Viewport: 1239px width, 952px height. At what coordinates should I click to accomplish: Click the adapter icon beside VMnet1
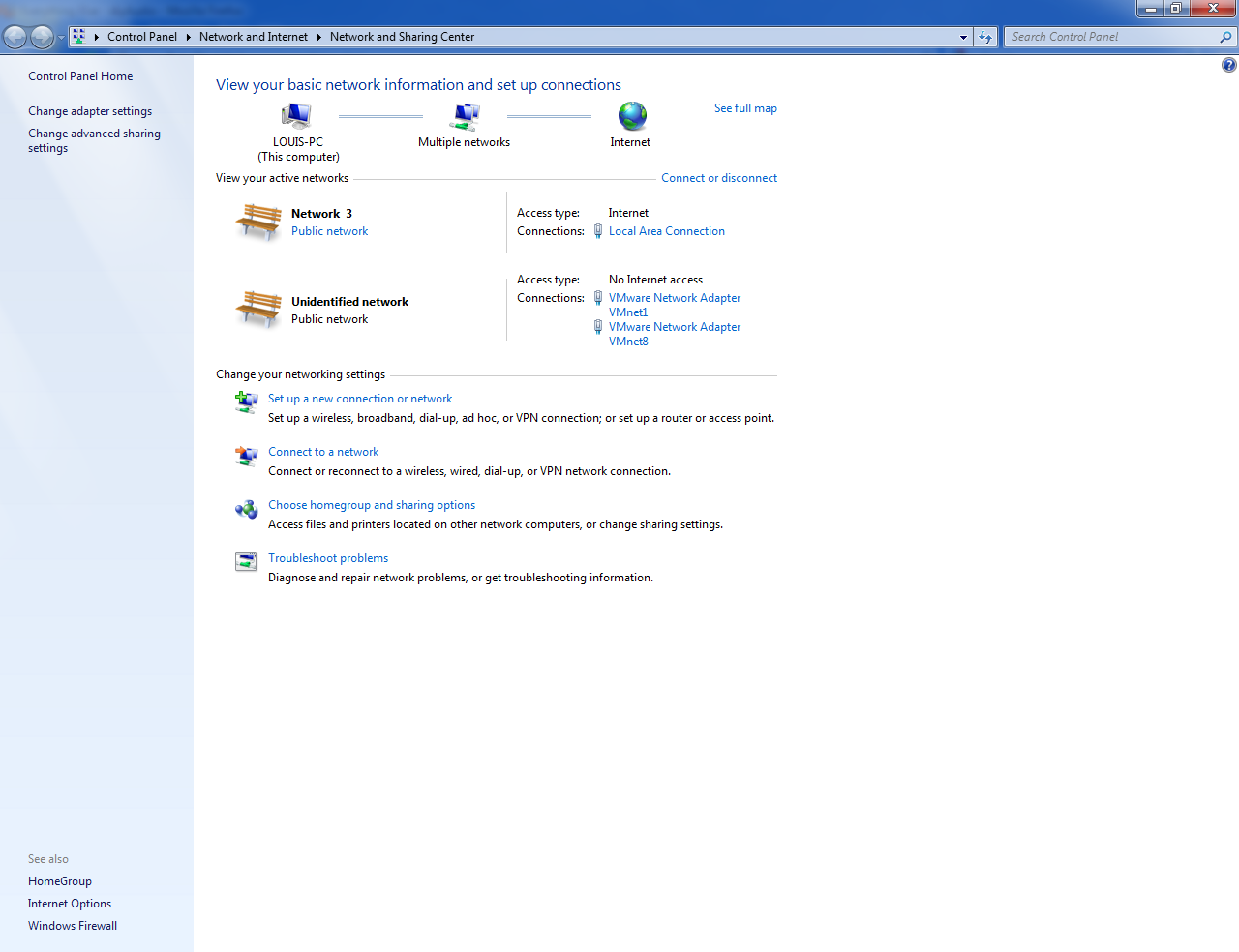point(598,298)
